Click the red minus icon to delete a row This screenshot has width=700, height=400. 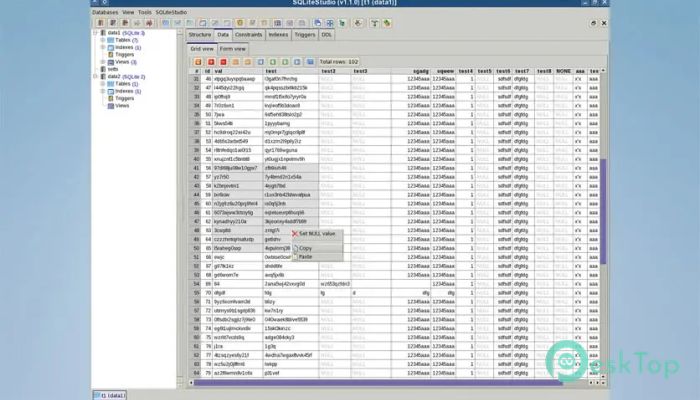(x=223, y=62)
